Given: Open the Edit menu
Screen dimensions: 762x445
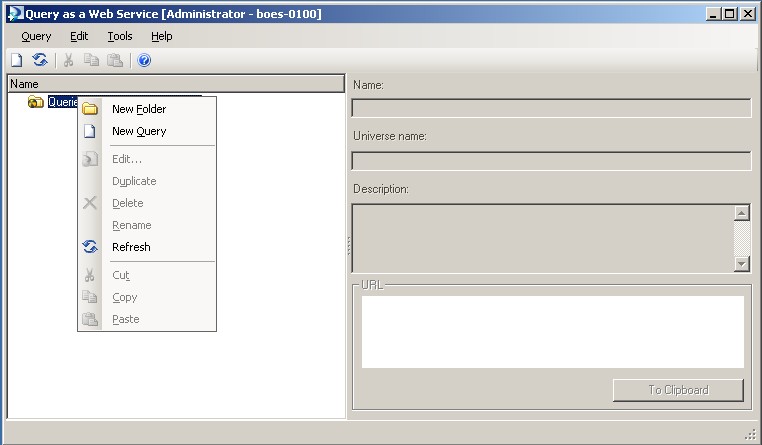Looking at the screenshot, I should point(79,36).
